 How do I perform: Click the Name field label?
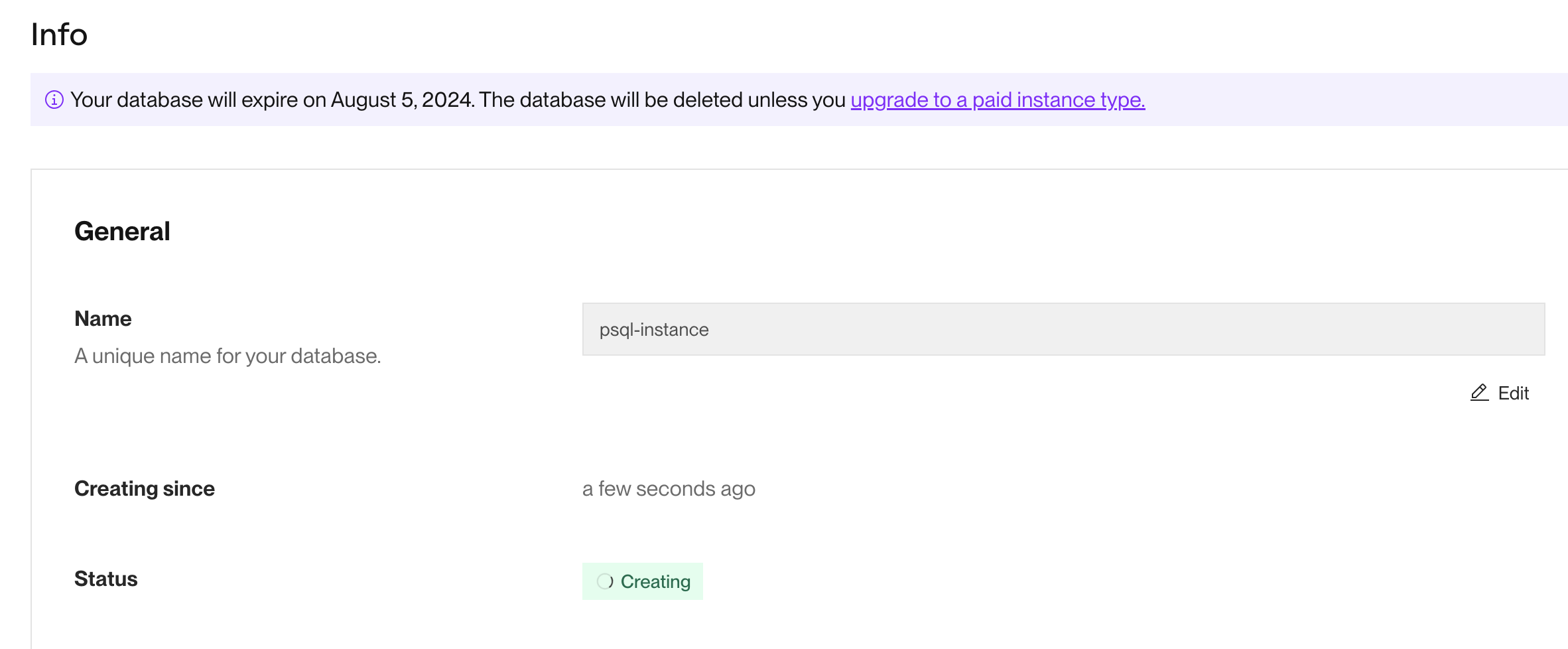tap(103, 319)
